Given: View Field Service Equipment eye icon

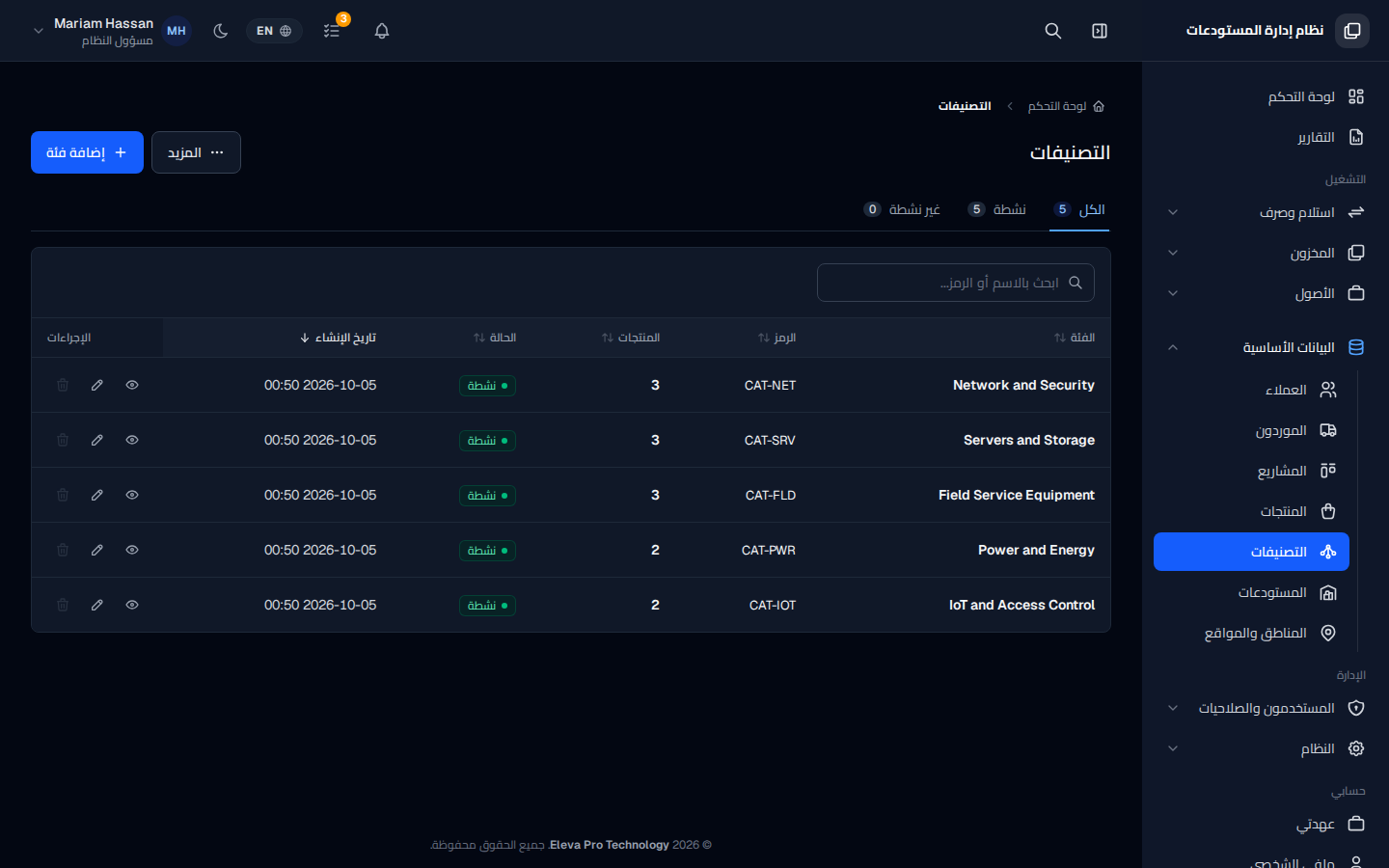Looking at the screenshot, I should point(132,495).
